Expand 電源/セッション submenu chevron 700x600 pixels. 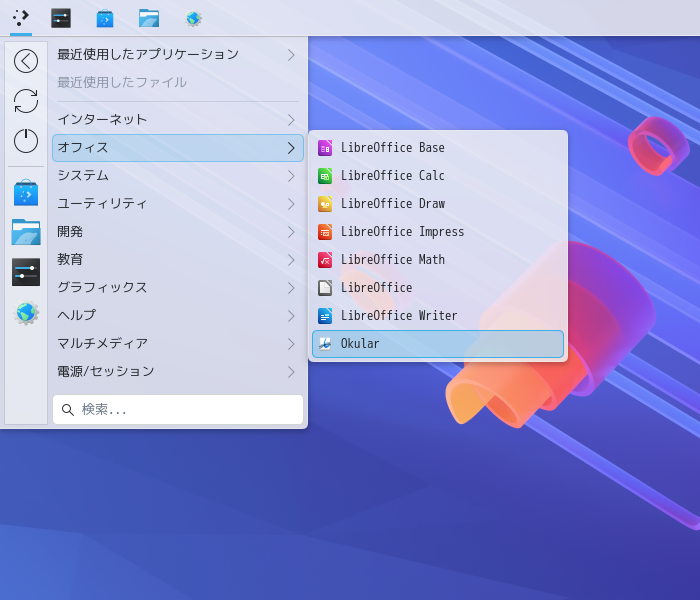[291, 372]
